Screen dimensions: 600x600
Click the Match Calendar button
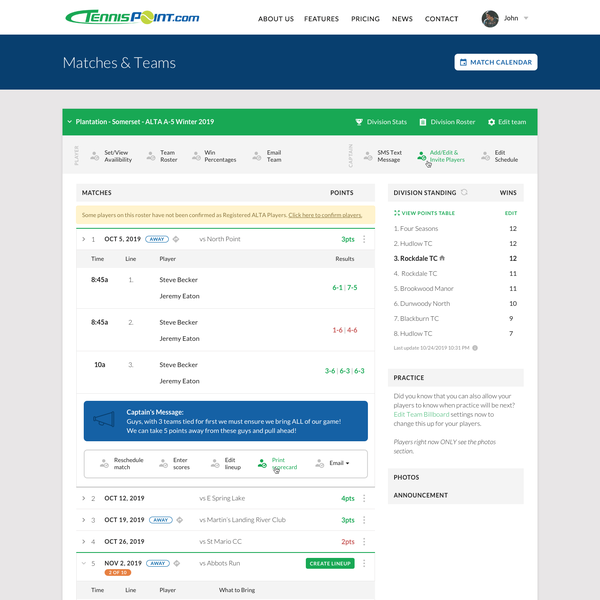[x=495, y=62]
